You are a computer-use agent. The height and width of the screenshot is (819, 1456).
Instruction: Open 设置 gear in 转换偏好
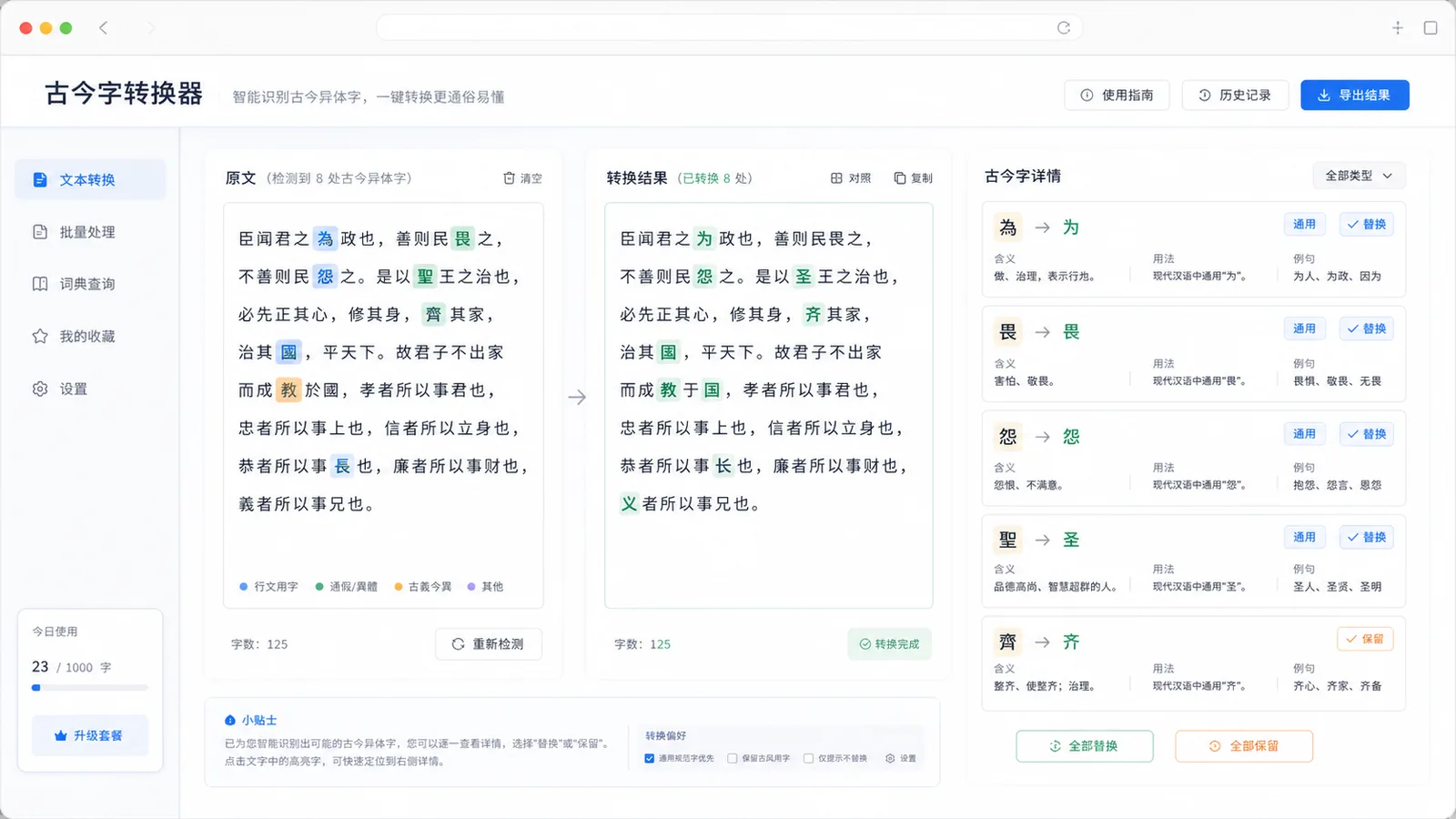tap(900, 758)
